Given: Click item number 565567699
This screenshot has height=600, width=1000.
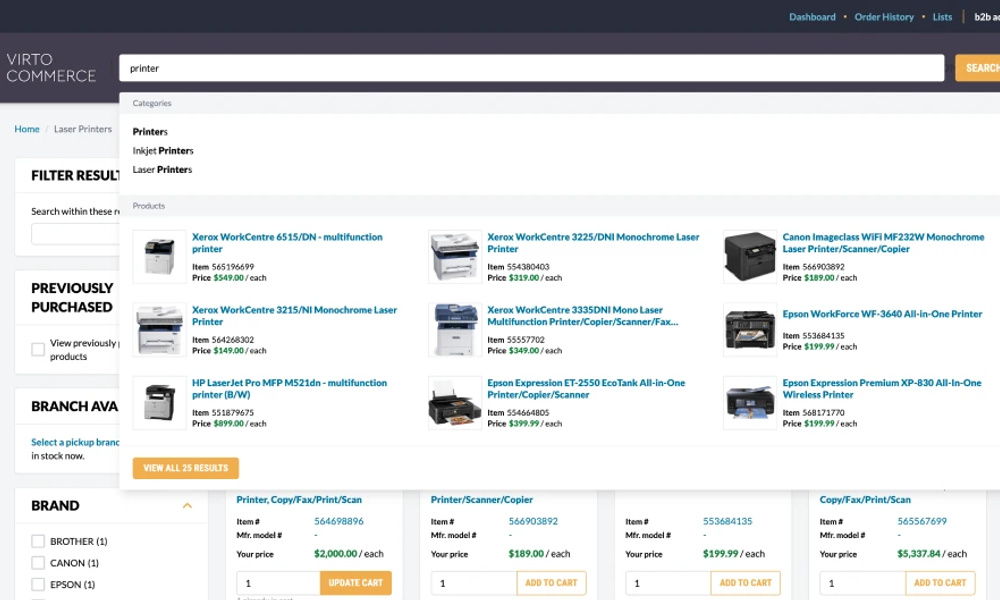Looking at the screenshot, I should 922,521.
